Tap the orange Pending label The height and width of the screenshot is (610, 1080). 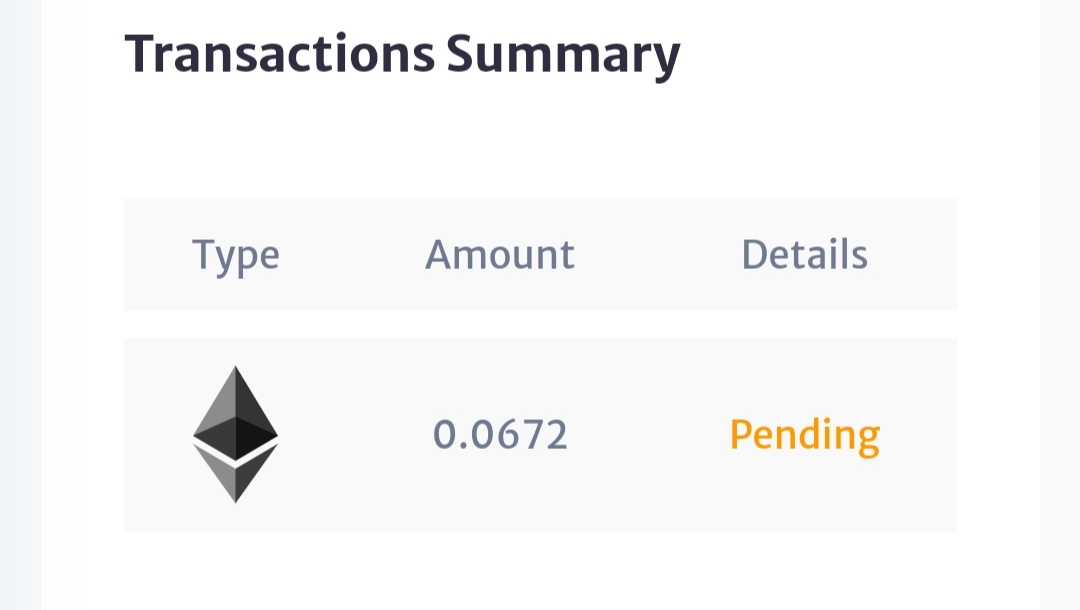pyautogui.click(x=804, y=435)
